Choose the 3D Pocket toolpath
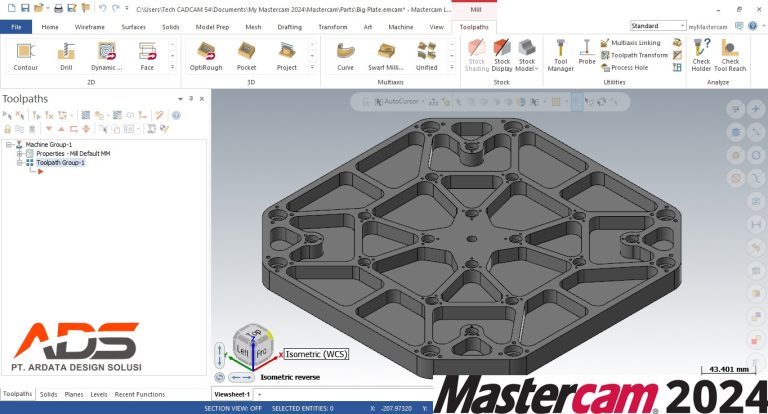The height and width of the screenshot is (414, 768). [246, 57]
